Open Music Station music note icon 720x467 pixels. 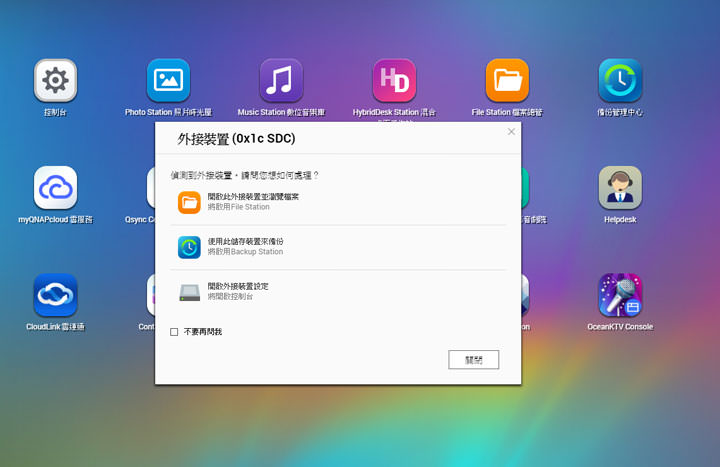pos(281,80)
